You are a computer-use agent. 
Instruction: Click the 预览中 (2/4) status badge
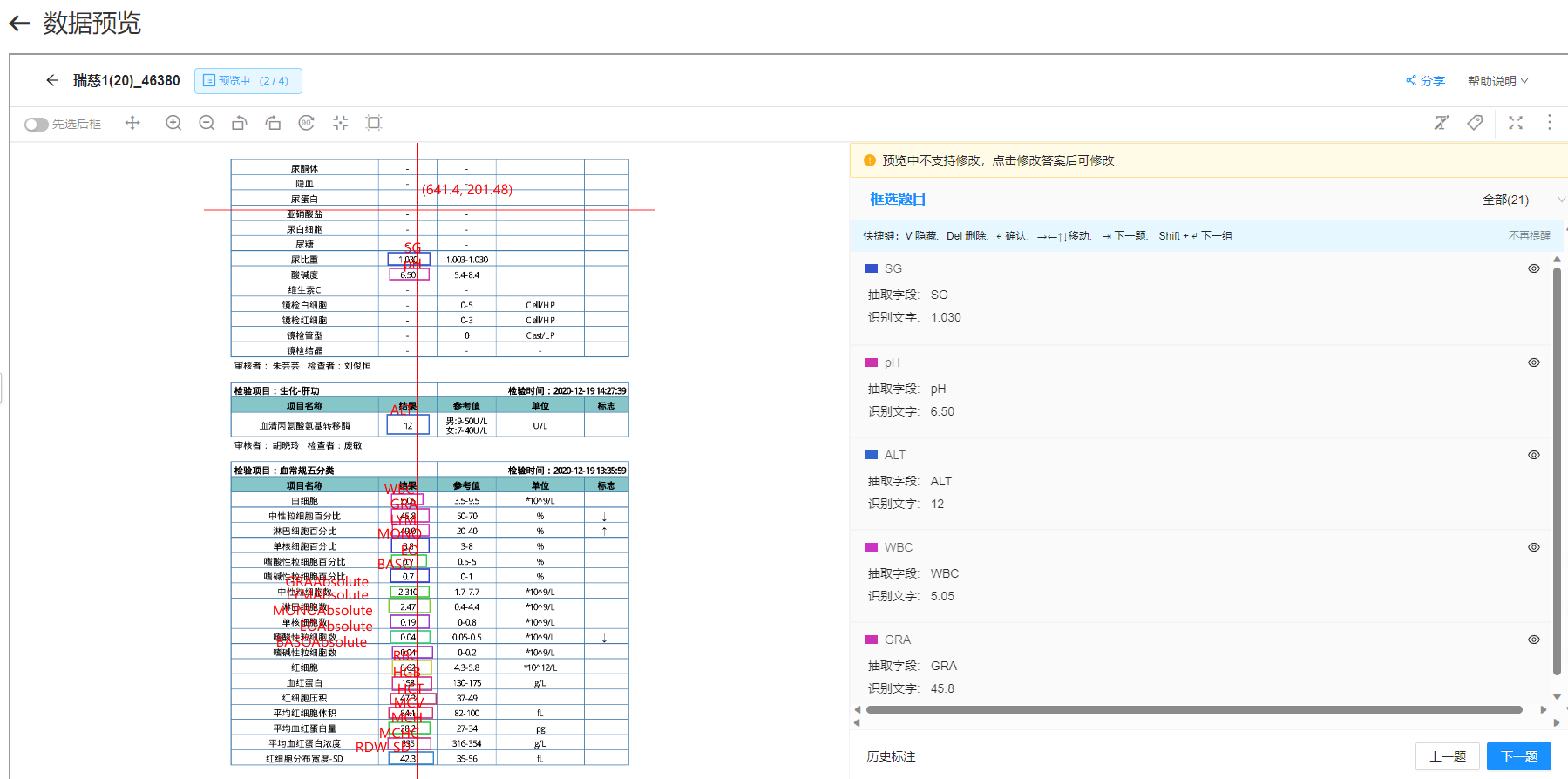point(248,81)
